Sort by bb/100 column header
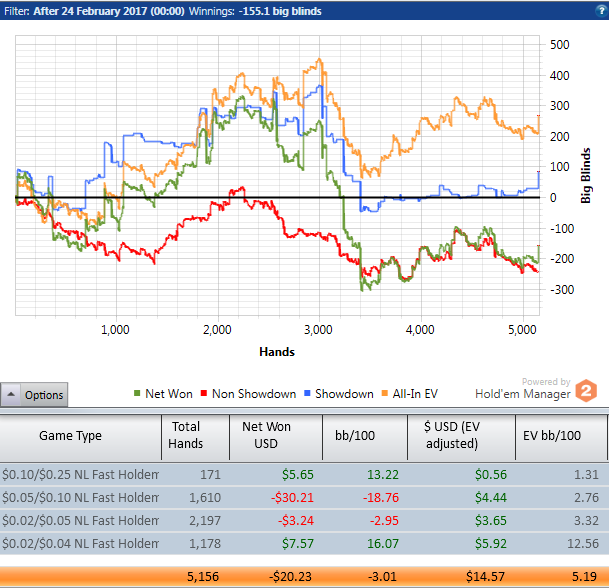609x588 pixels. click(365, 437)
